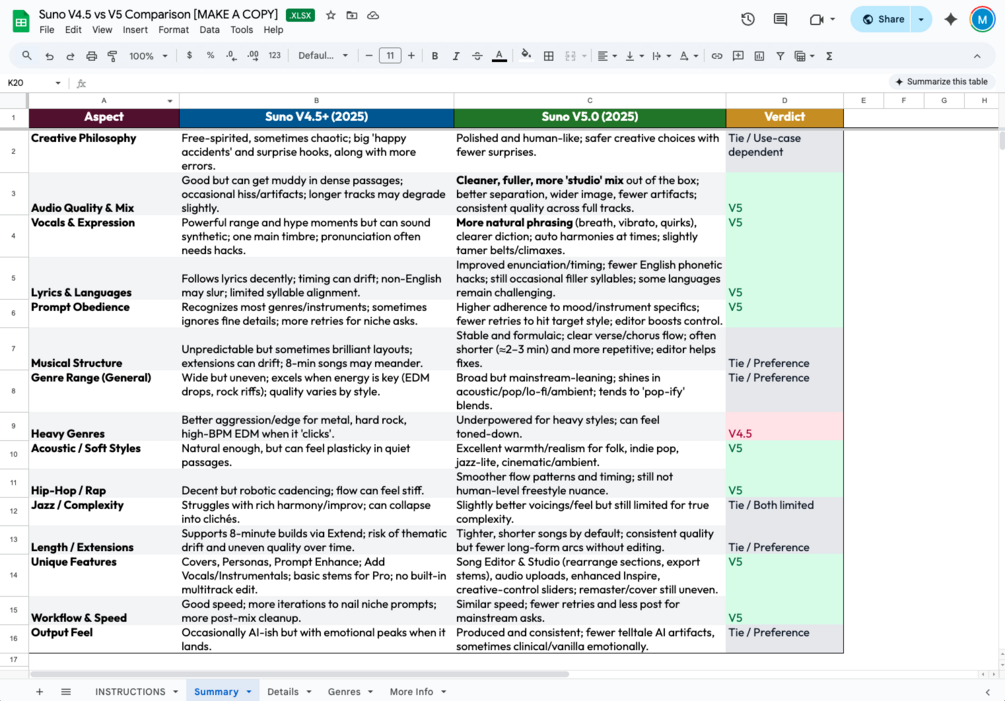
Task: Open the Edit menu
Action: [73, 29]
